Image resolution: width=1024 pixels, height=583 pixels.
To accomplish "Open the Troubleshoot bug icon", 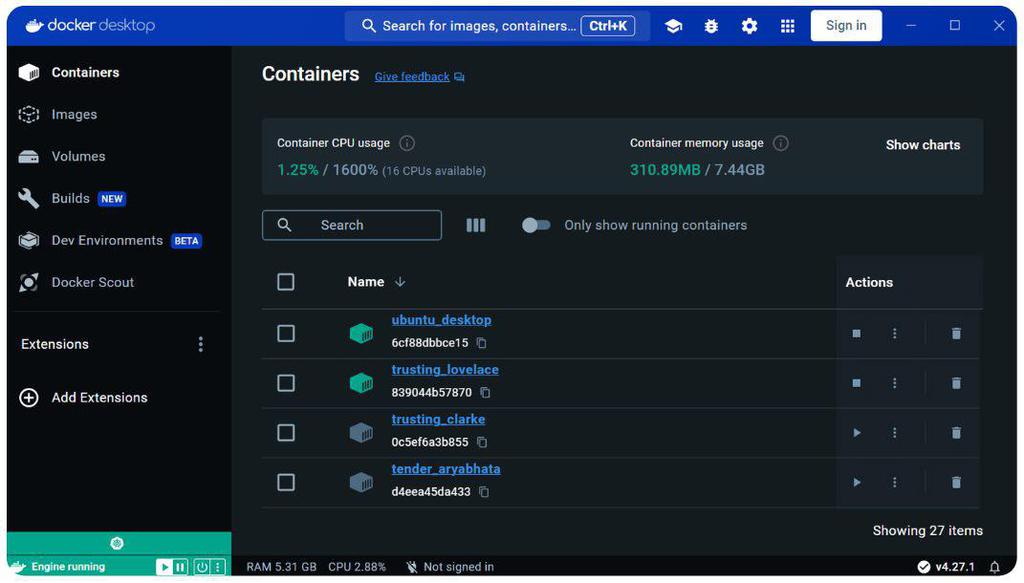I will pos(711,25).
